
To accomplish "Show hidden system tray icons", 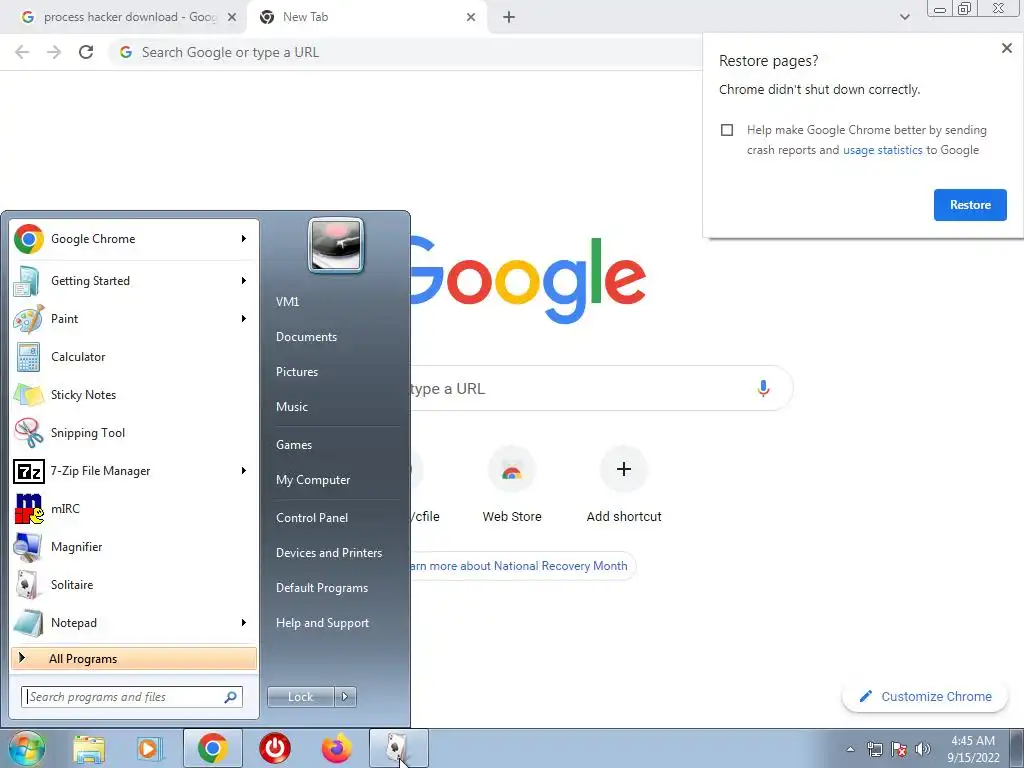I will point(850,749).
